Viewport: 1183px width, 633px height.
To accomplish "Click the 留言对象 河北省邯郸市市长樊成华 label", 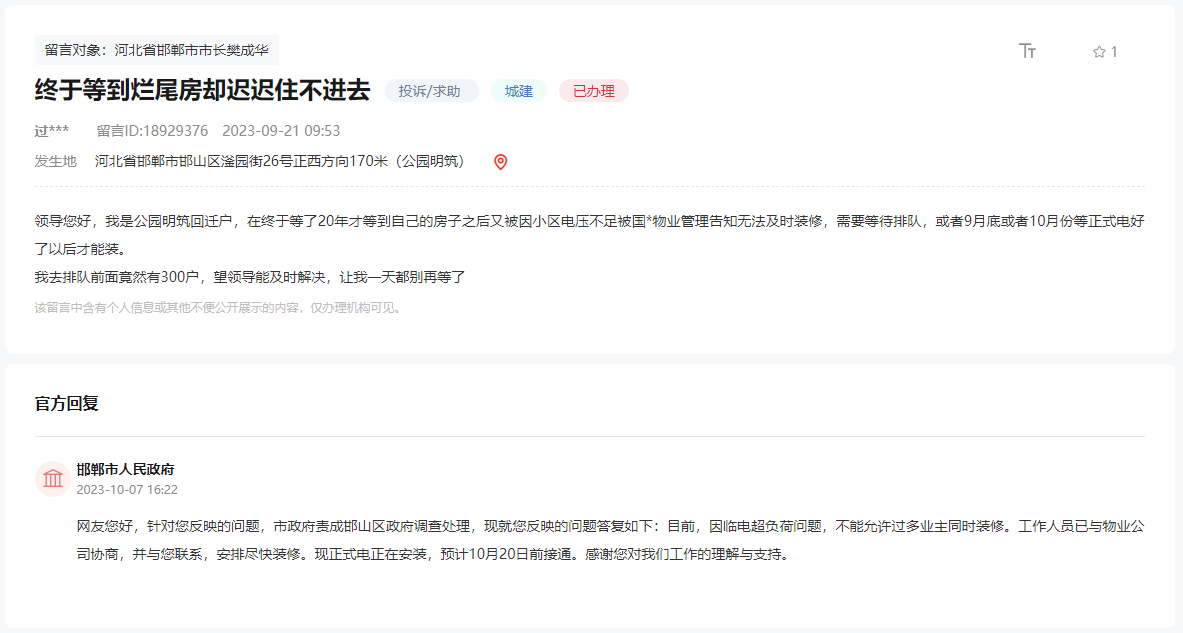I will (x=156, y=51).
